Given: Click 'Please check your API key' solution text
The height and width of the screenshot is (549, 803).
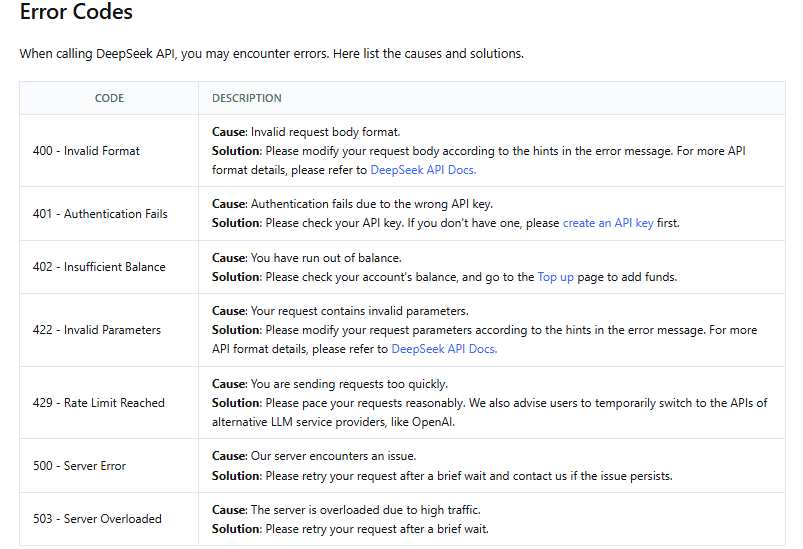Looking at the screenshot, I should point(334,223).
